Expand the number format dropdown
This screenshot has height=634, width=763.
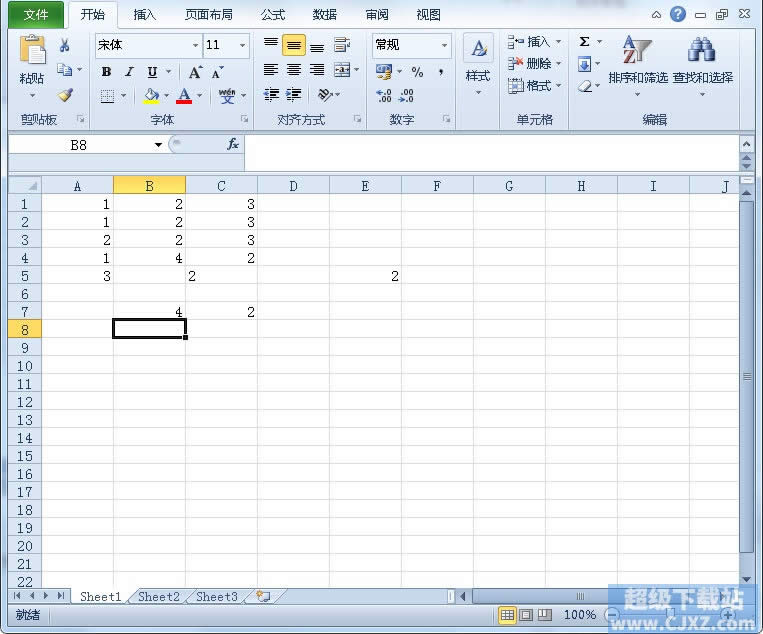pyautogui.click(x=444, y=45)
